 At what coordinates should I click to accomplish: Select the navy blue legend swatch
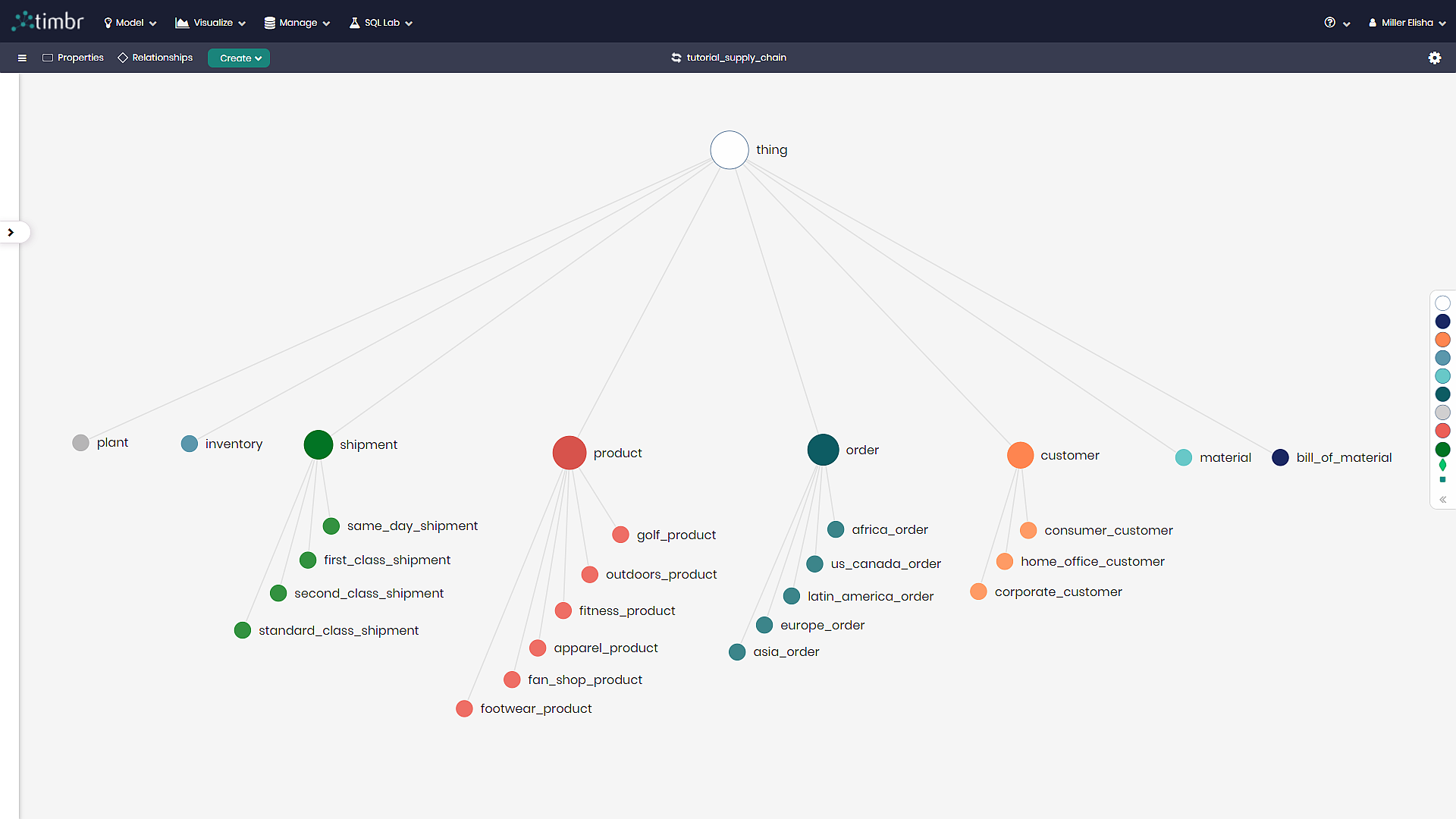pyautogui.click(x=1442, y=322)
